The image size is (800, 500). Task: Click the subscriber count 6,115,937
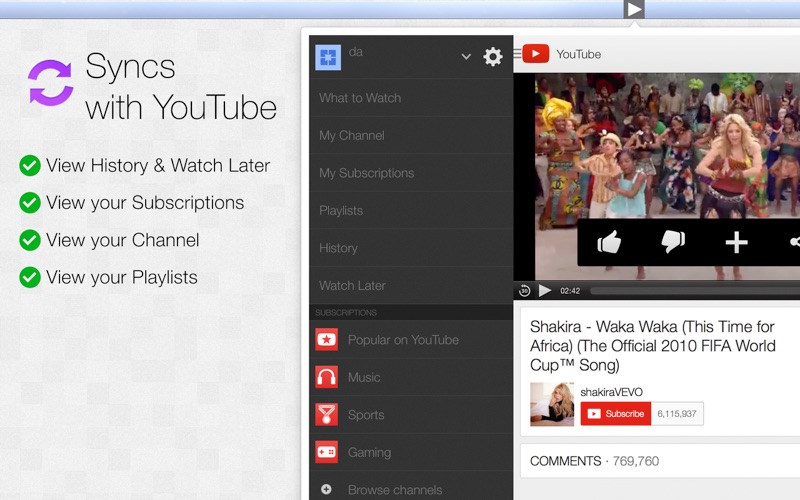[677, 414]
